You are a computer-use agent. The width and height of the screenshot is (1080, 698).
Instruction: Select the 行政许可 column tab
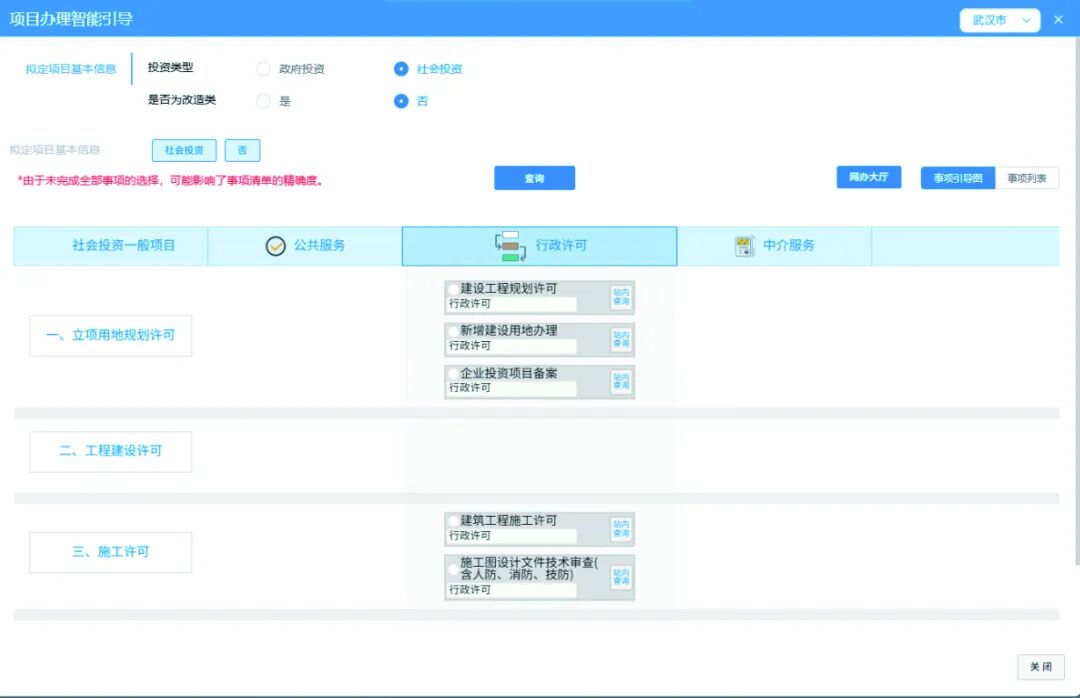[539, 246]
